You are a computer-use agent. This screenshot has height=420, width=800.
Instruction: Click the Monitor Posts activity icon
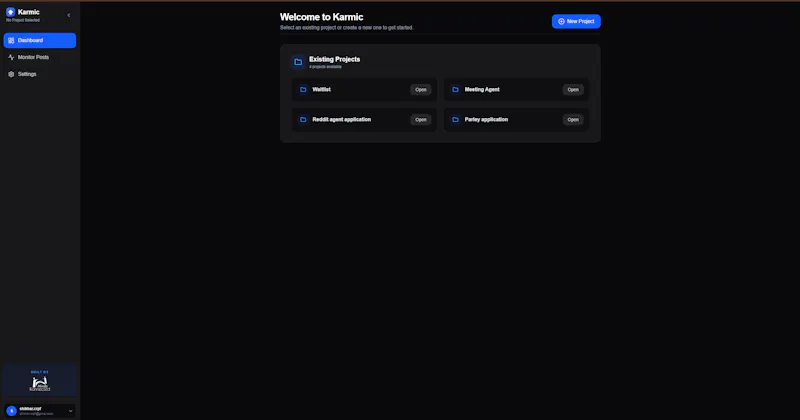coord(11,57)
